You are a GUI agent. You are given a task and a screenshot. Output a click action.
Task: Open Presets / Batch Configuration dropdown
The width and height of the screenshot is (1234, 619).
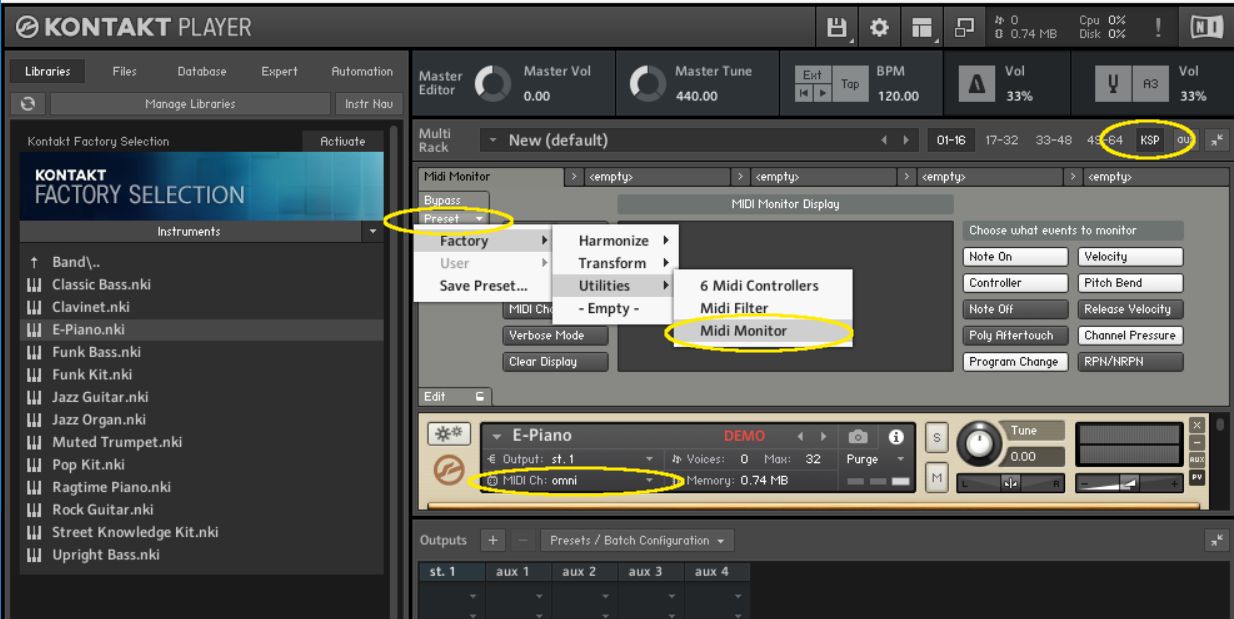pos(637,540)
